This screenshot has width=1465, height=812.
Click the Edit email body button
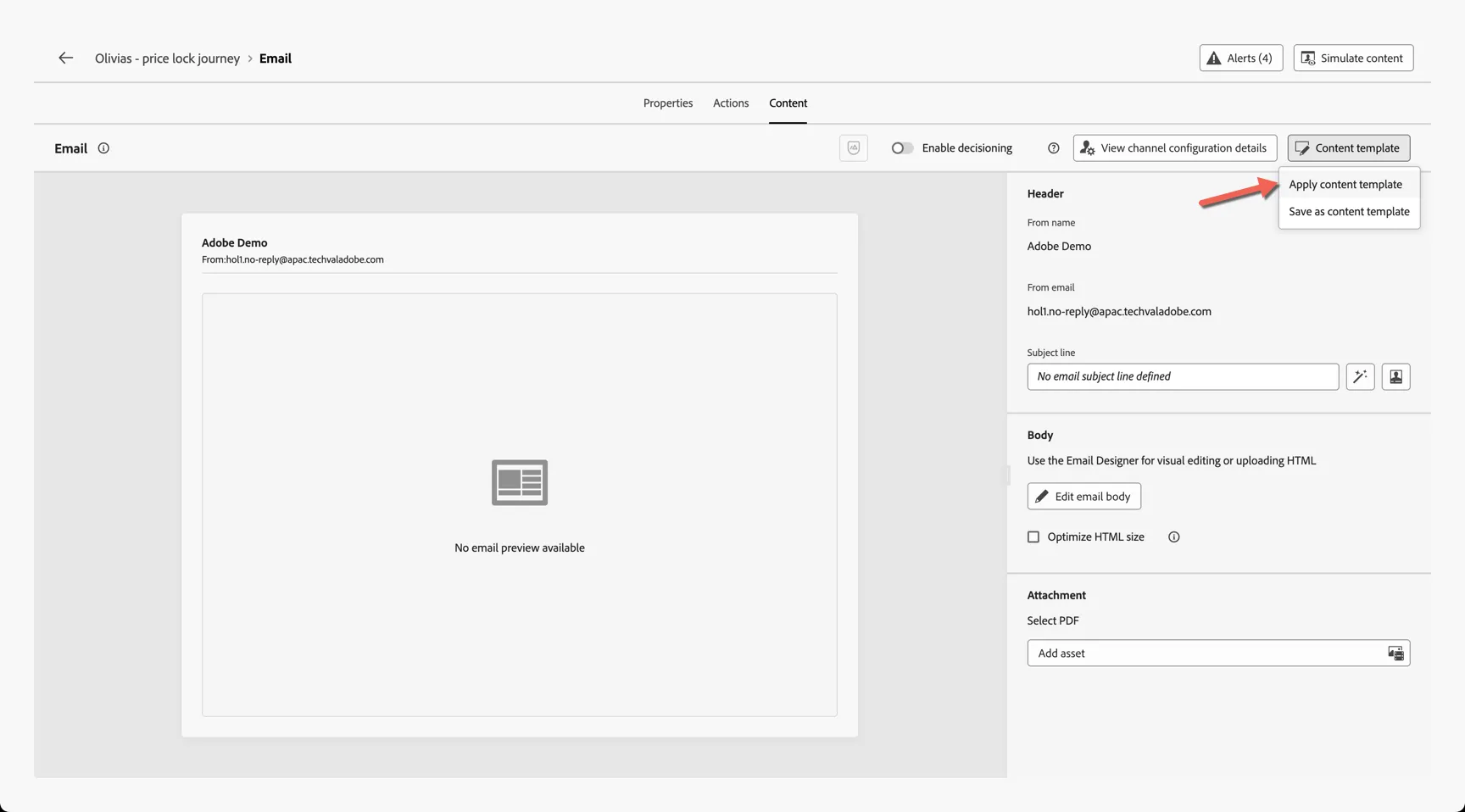click(x=1083, y=496)
